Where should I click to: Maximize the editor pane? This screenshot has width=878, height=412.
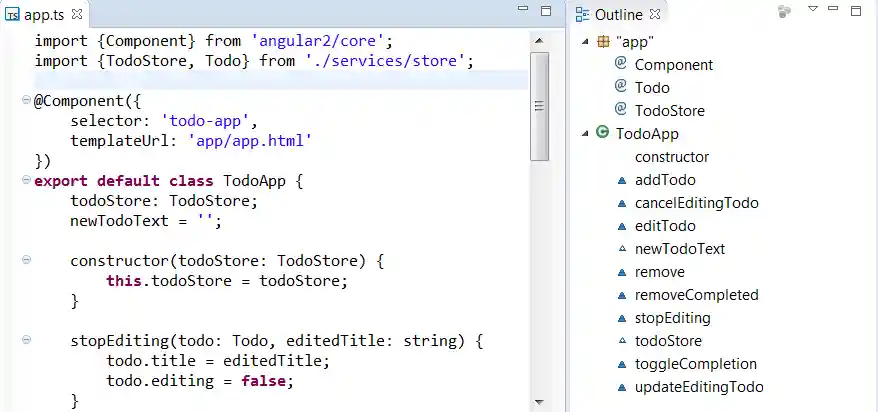coord(546,11)
